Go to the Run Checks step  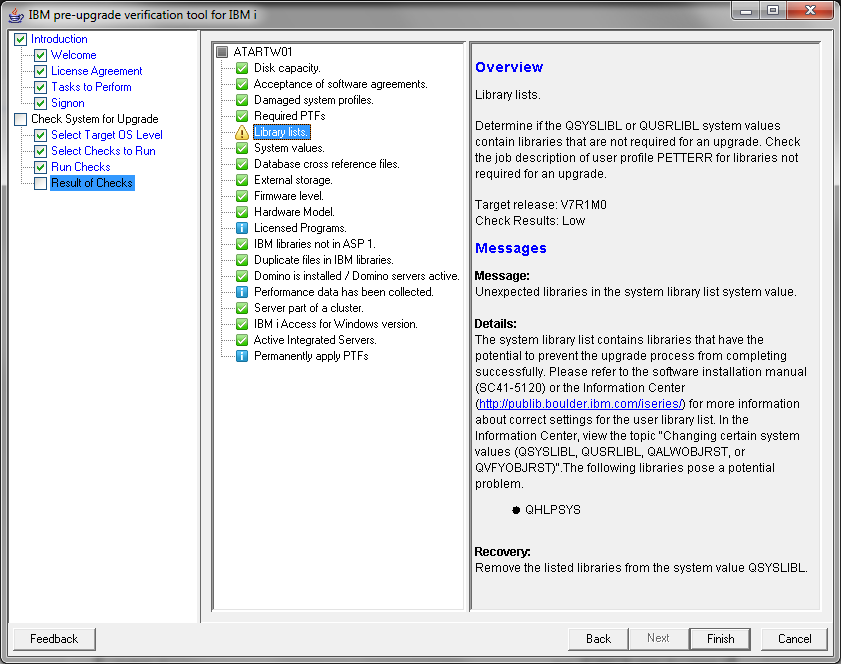[80, 167]
